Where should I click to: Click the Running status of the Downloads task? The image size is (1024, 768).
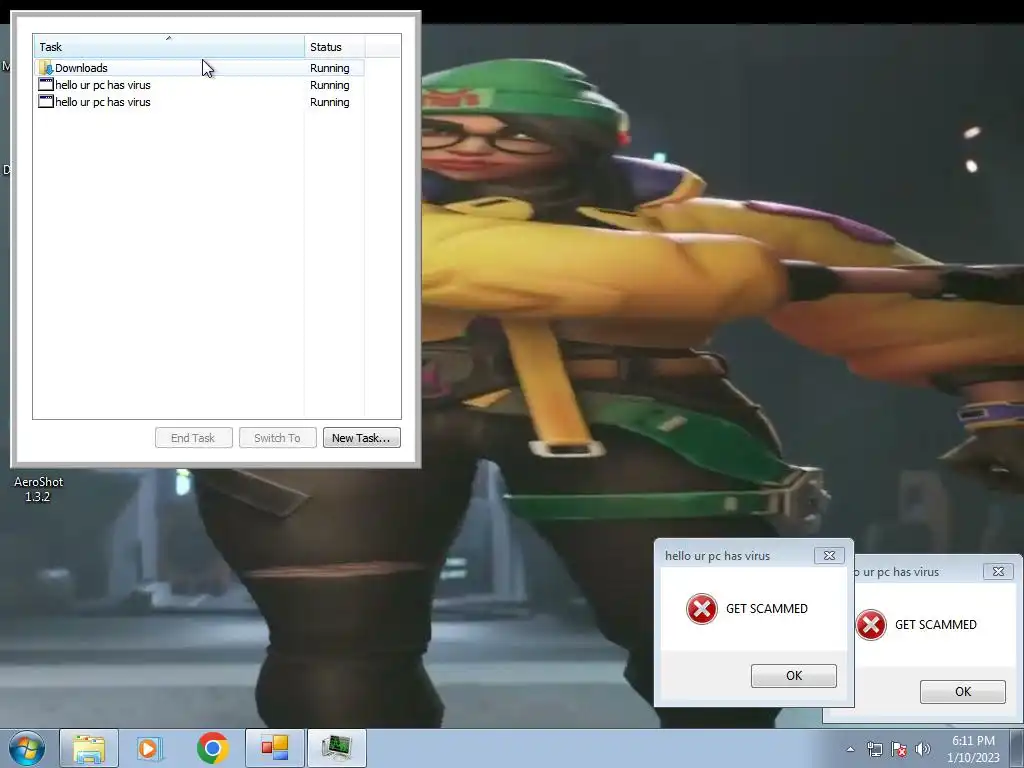pyautogui.click(x=330, y=68)
